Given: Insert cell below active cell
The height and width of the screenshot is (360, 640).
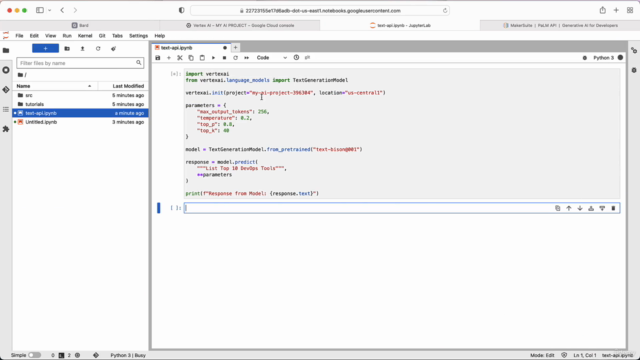Looking at the screenshot, I should click(602, 208).
